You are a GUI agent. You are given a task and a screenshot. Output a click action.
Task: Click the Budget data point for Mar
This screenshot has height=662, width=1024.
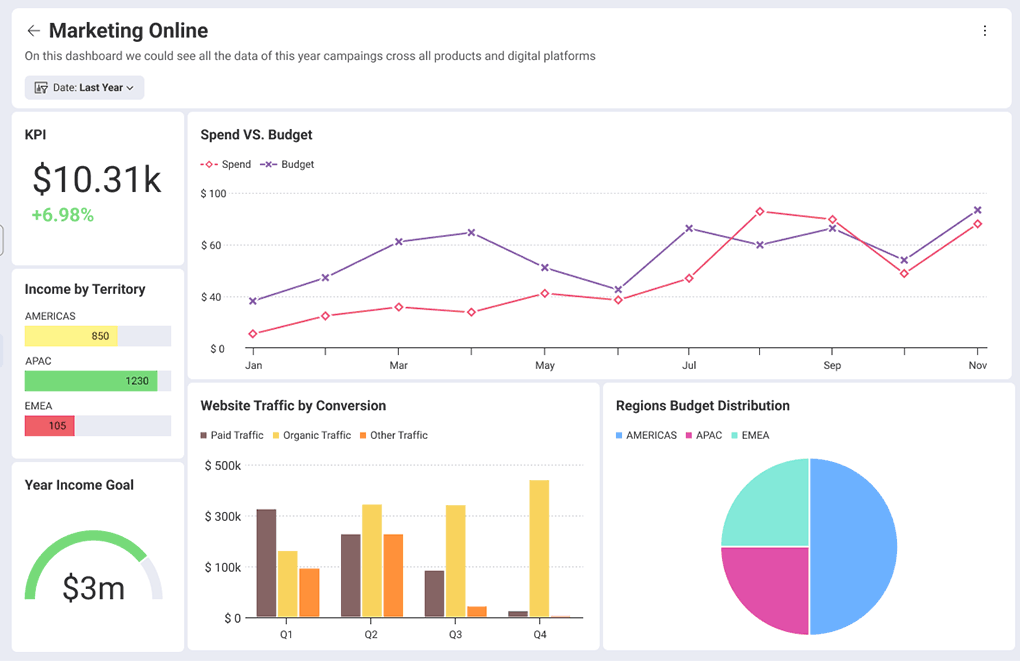click(x=400, y=243)
